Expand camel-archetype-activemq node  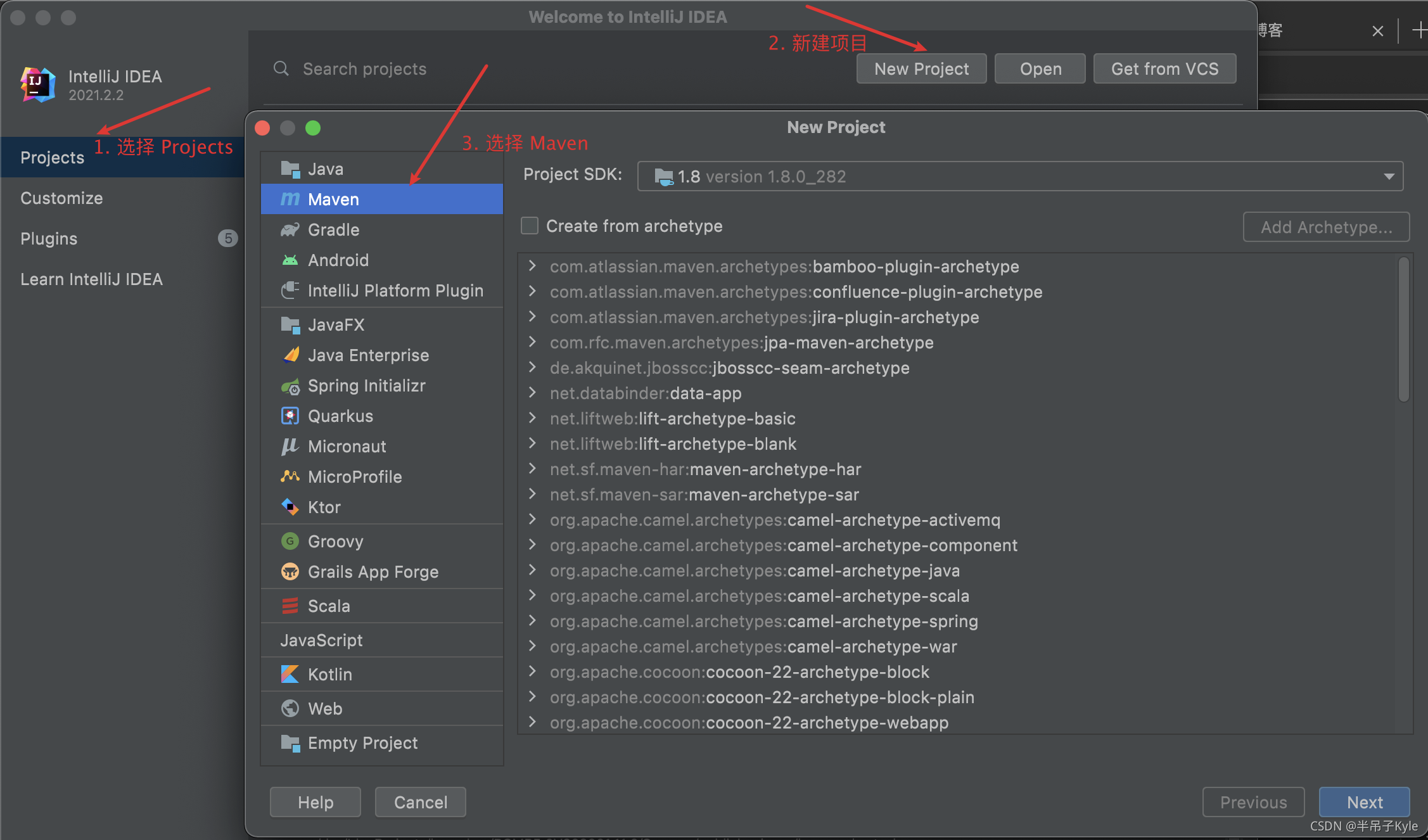[532, 519]
